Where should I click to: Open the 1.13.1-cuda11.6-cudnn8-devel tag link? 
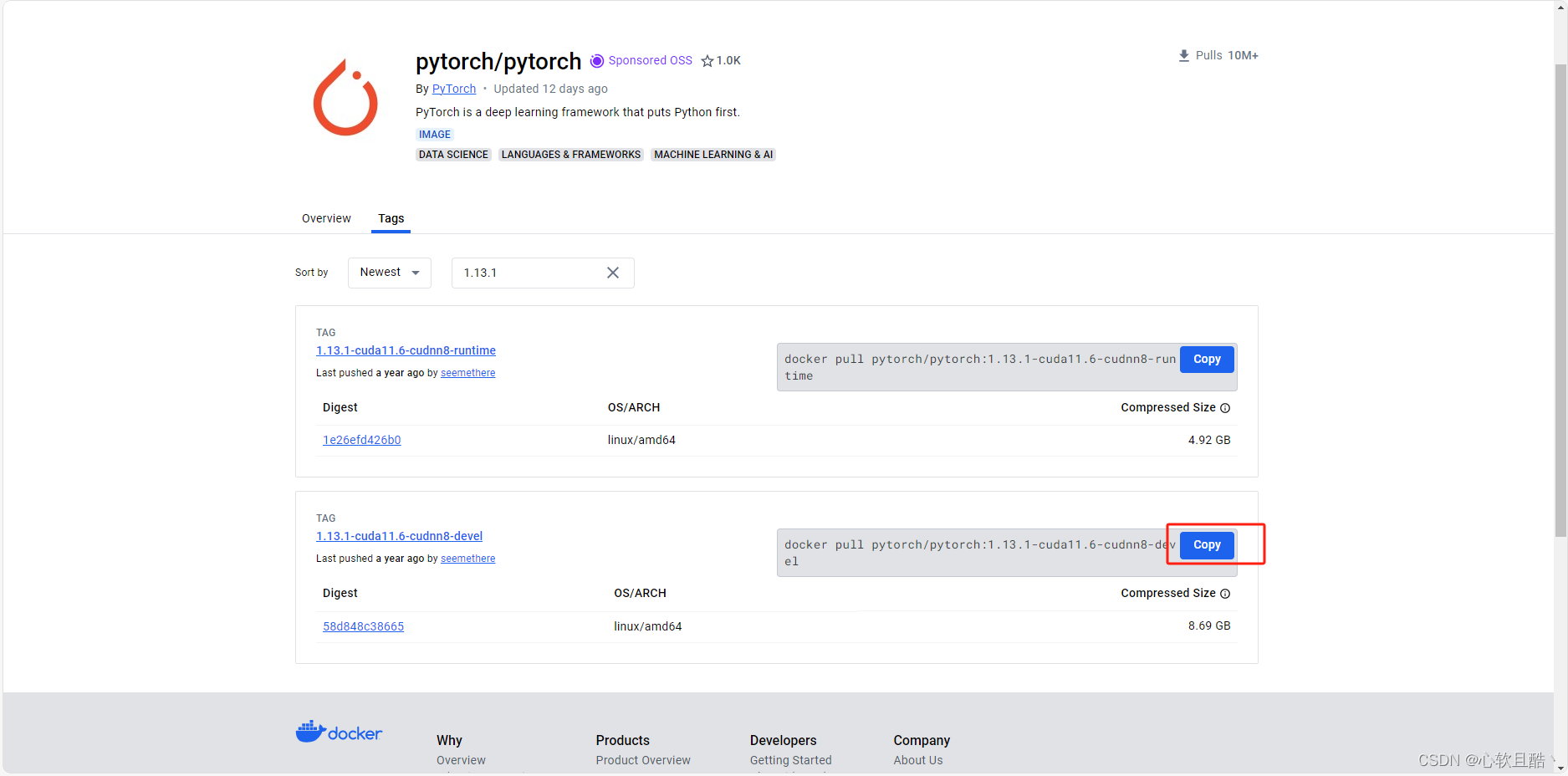[x=399, y=536]
